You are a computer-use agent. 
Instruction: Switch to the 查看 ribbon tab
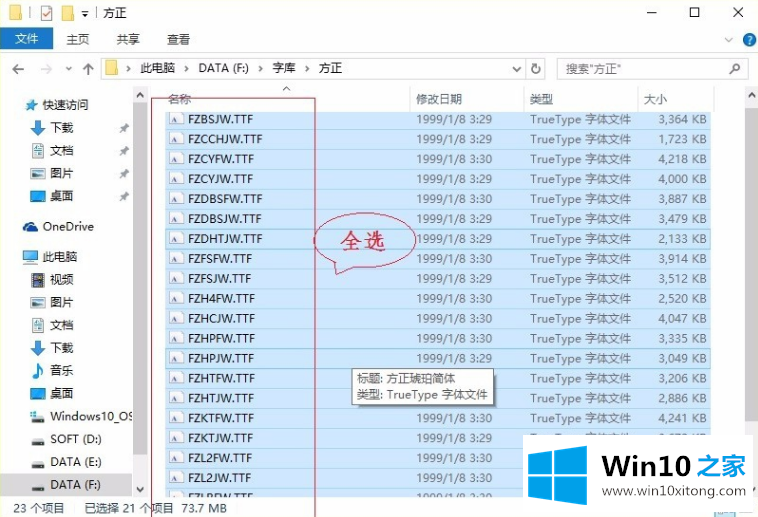pyautogui.click(x=178, y=39)
